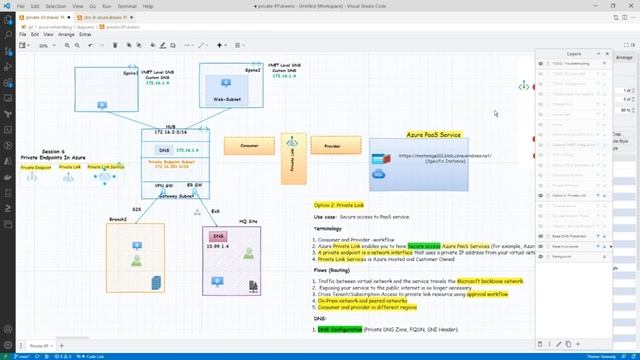Click the Line Color pencil icon
640x360 pixels.
tap(163, 45)
